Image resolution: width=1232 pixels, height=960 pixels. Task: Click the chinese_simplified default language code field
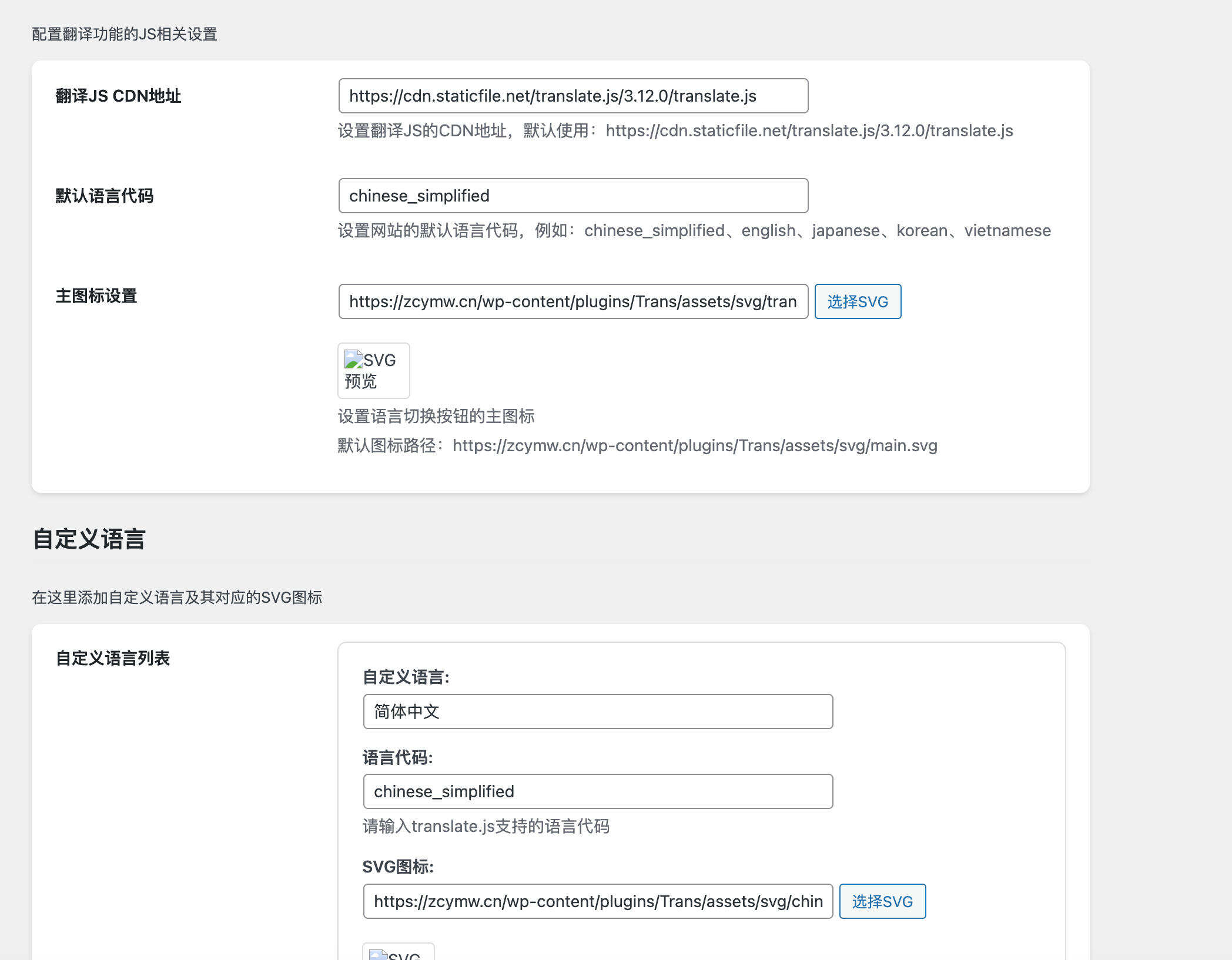(572, 195)
